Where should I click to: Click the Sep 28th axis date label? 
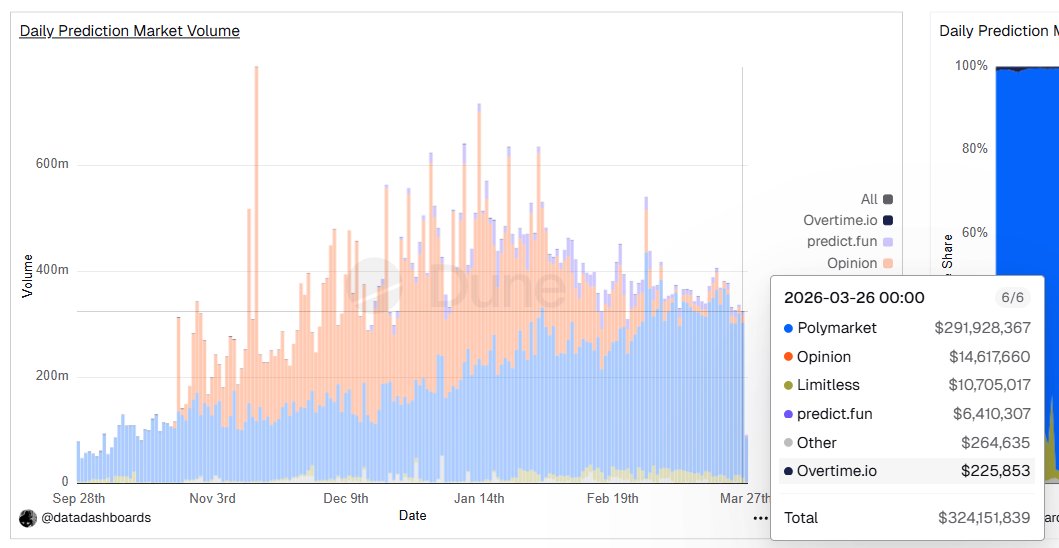click(79, 499)
